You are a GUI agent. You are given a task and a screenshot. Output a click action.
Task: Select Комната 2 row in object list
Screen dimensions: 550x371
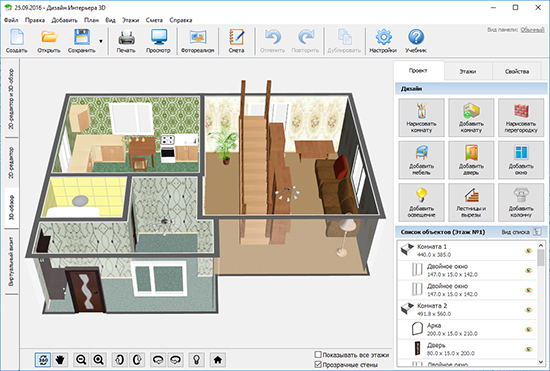467,309
